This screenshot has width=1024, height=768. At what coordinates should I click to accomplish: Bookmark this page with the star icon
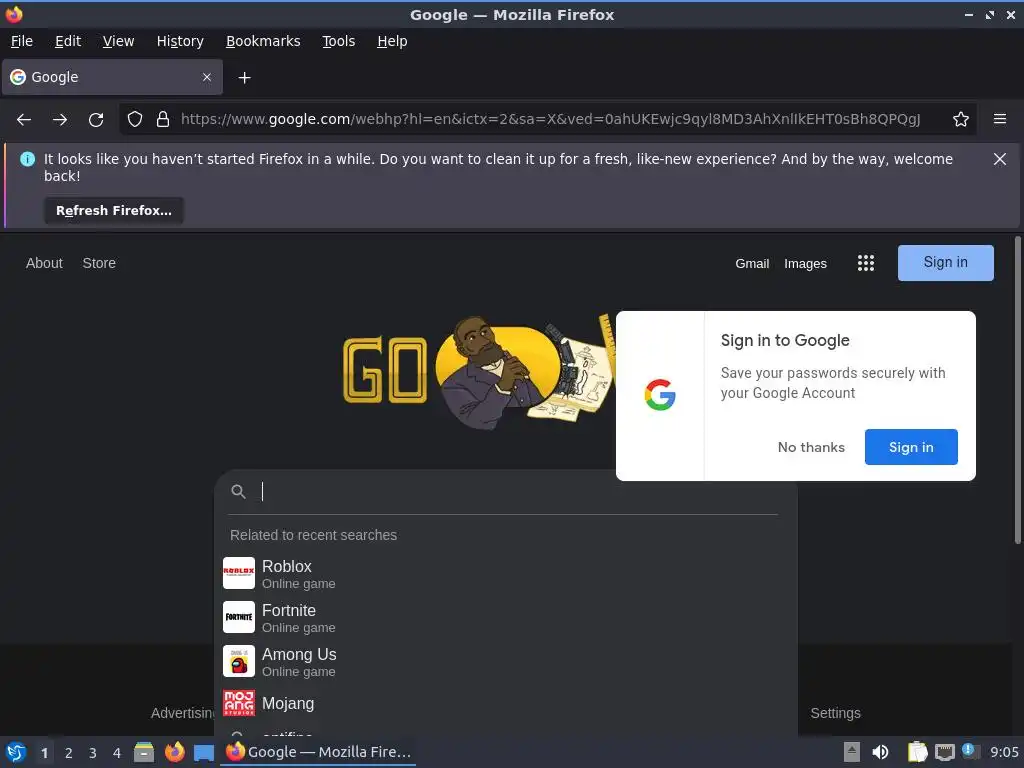(960, 119)
